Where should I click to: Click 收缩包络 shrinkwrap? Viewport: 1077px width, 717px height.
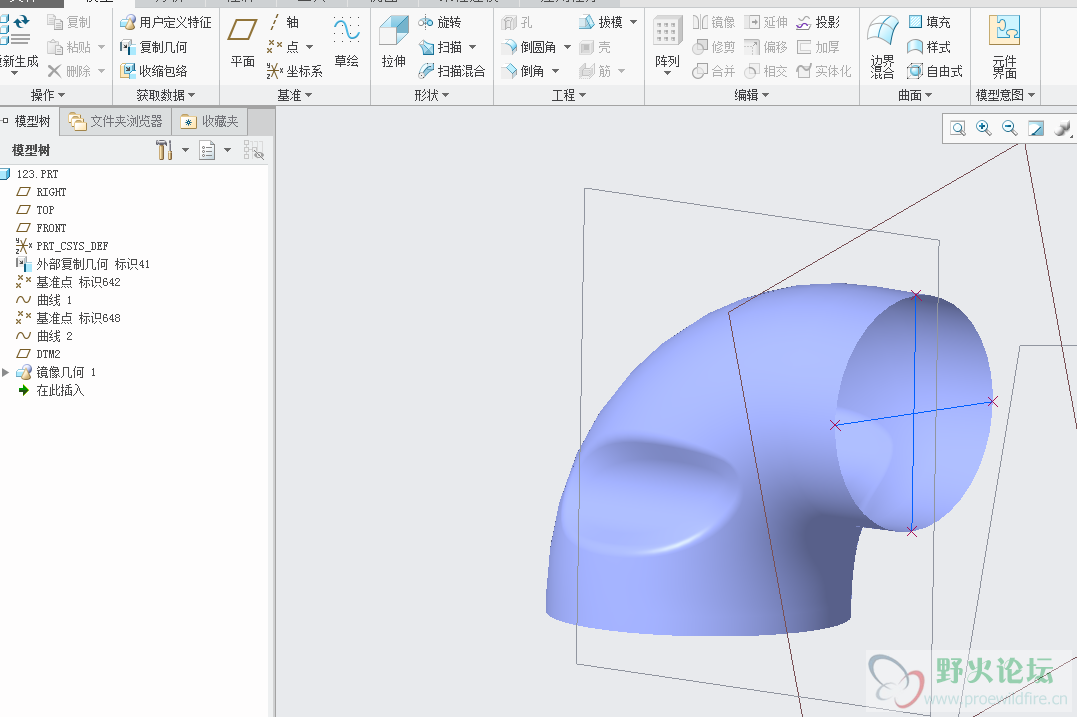[154, 71]
